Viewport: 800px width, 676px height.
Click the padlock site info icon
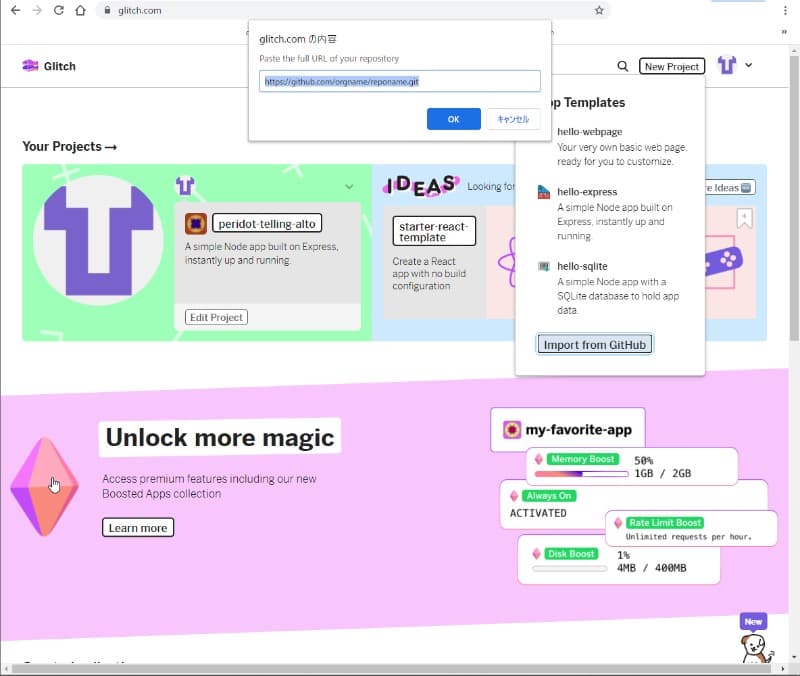point(107,10)
